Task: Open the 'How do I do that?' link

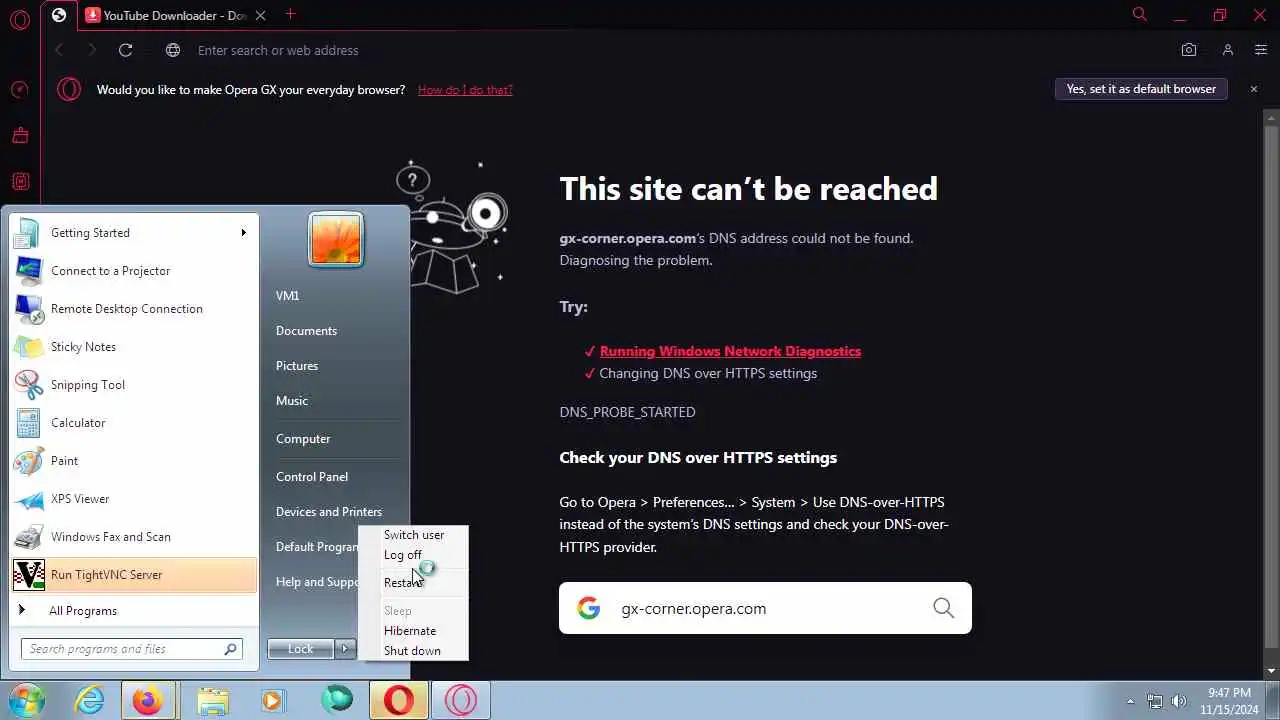Action: click(465, 90)
